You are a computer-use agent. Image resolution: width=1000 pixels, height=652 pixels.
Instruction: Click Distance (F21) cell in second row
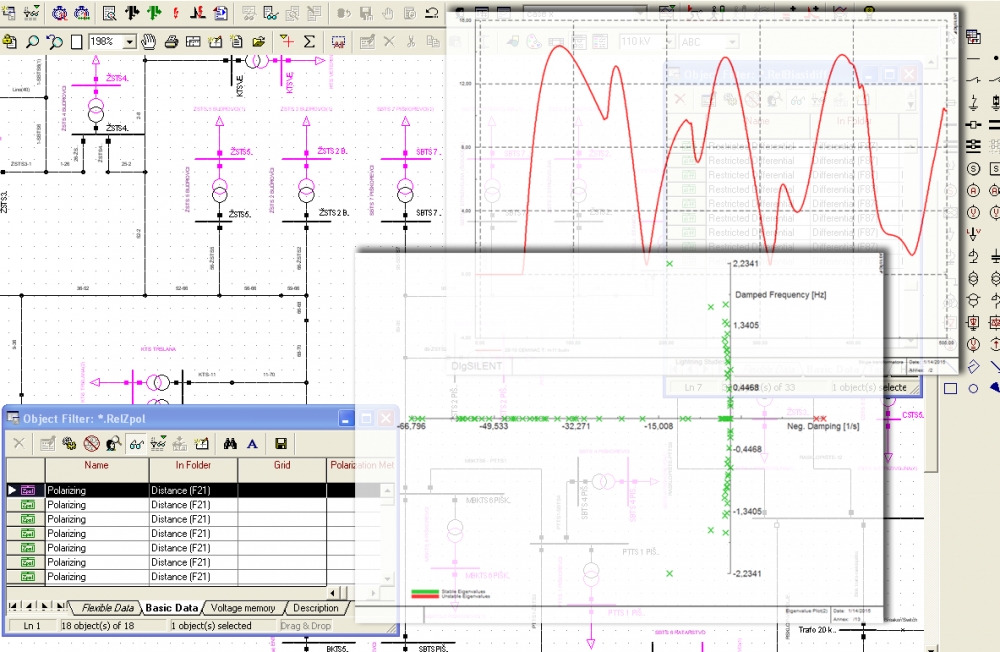pyautogui.click(x=193, y=505)
